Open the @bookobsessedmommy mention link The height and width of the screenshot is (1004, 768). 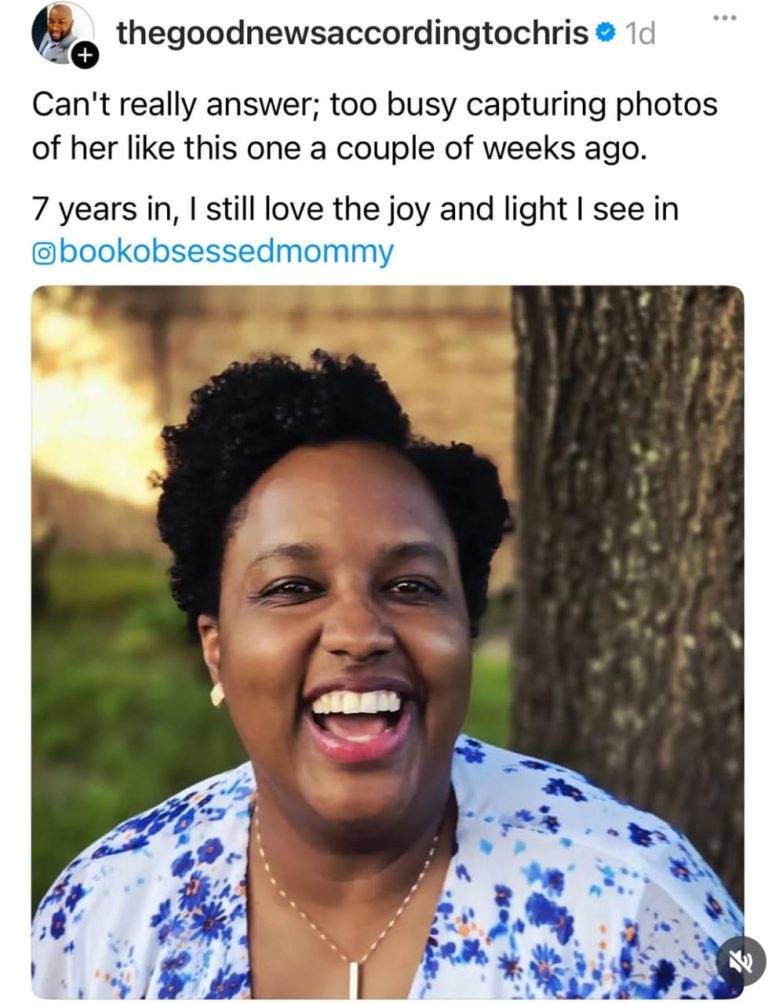pos(212,252)
